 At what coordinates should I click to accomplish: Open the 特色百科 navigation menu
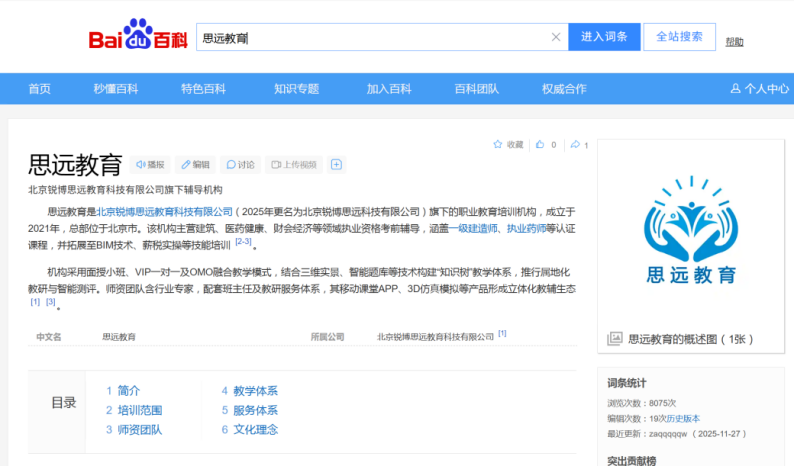click(203, 89)
